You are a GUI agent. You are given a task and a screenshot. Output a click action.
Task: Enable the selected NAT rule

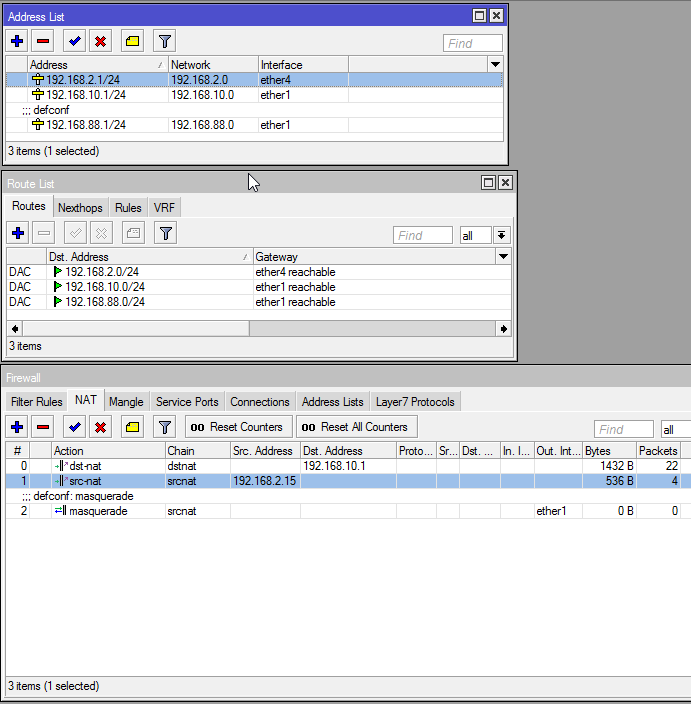(75, 427)
